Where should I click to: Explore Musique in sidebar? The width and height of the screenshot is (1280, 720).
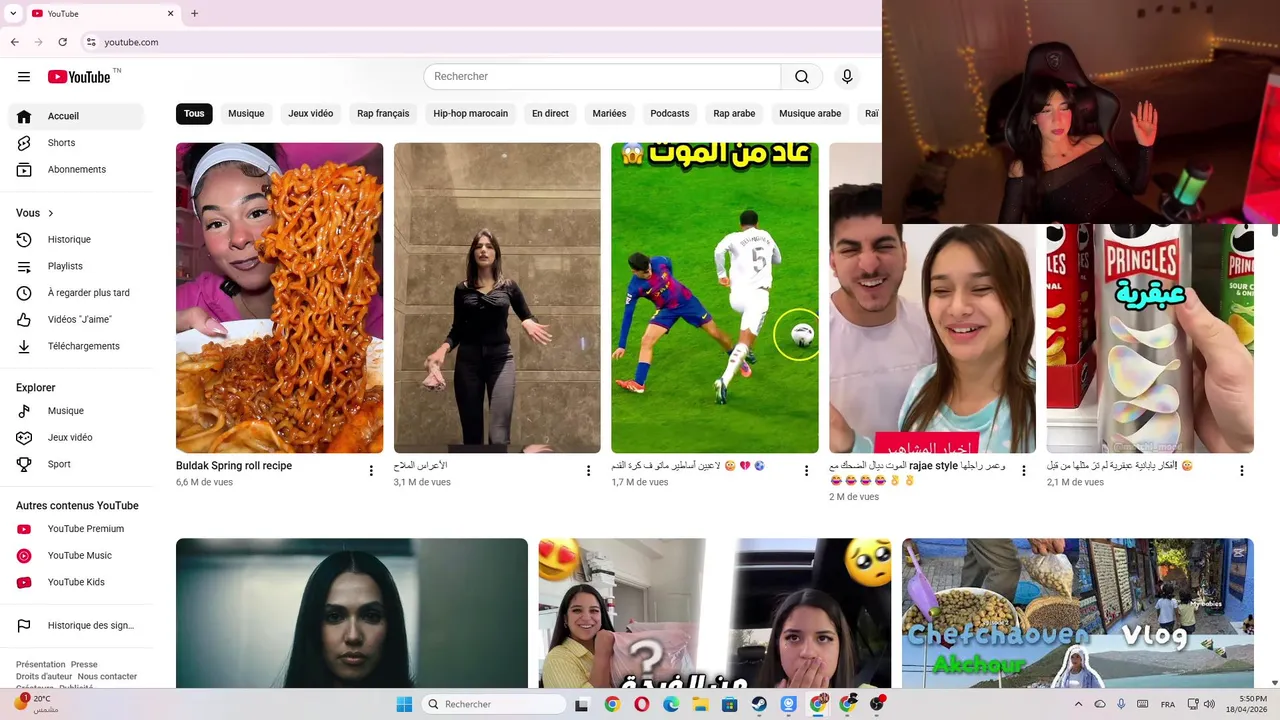(x=76, y=411)
